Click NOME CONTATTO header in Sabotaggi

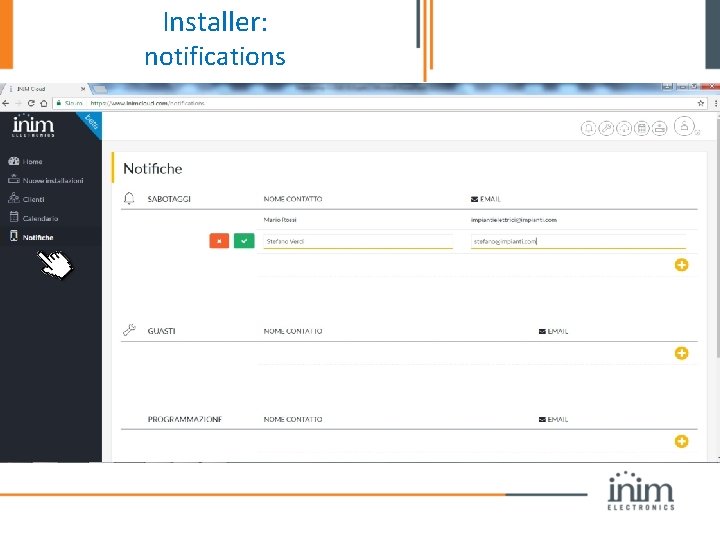coord(293,199)
